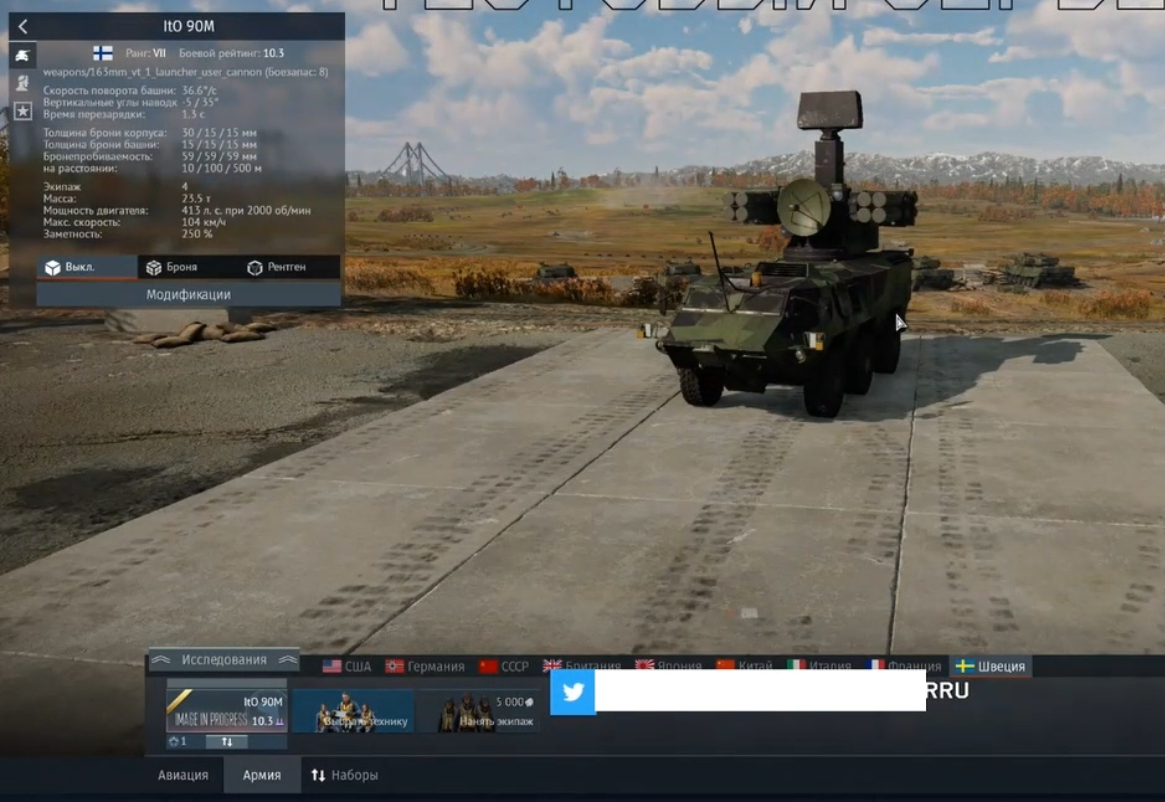Click the max speed value 104 км/ч

click(204, 222)
